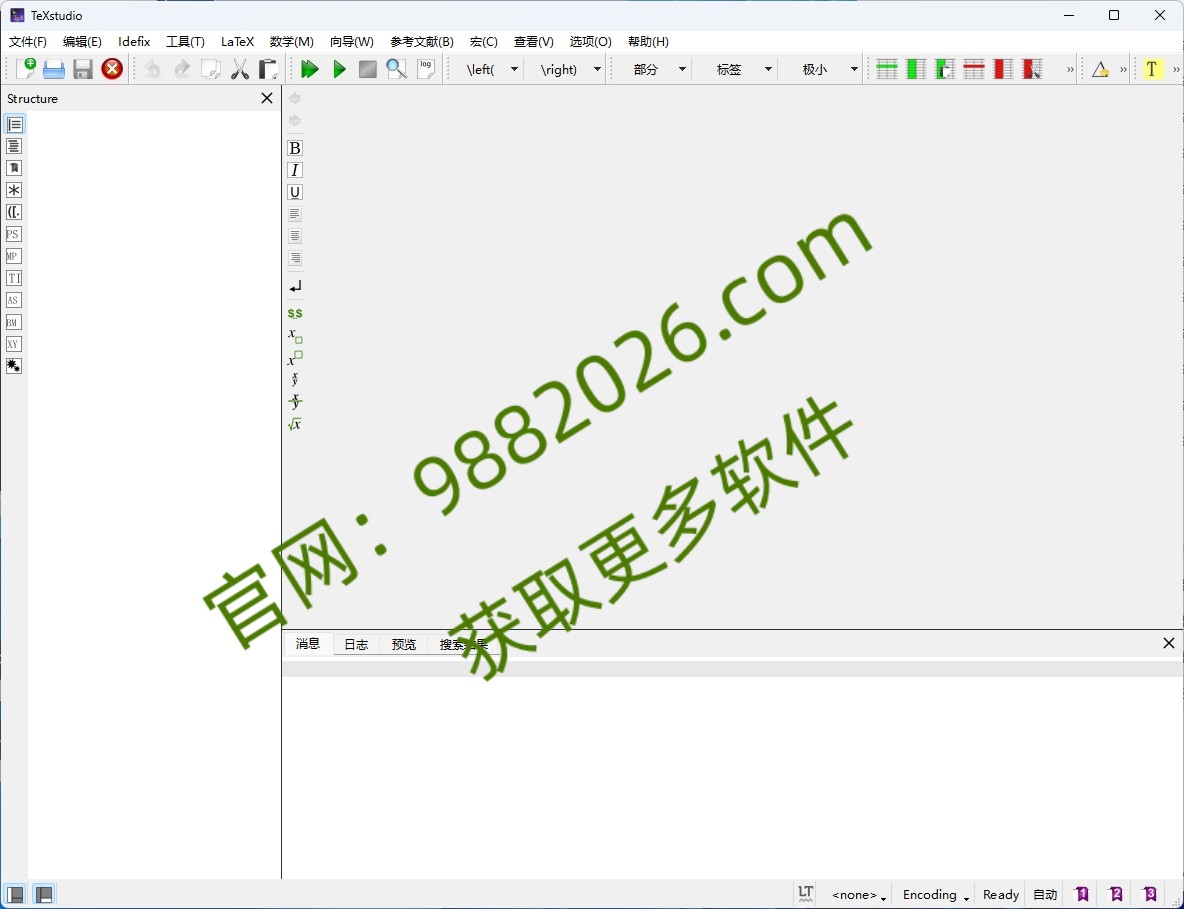This screenshot has width=1184, height=909.
Task: Expand hidden table toolbar items chevron
Action: [x=1069, y=69]
